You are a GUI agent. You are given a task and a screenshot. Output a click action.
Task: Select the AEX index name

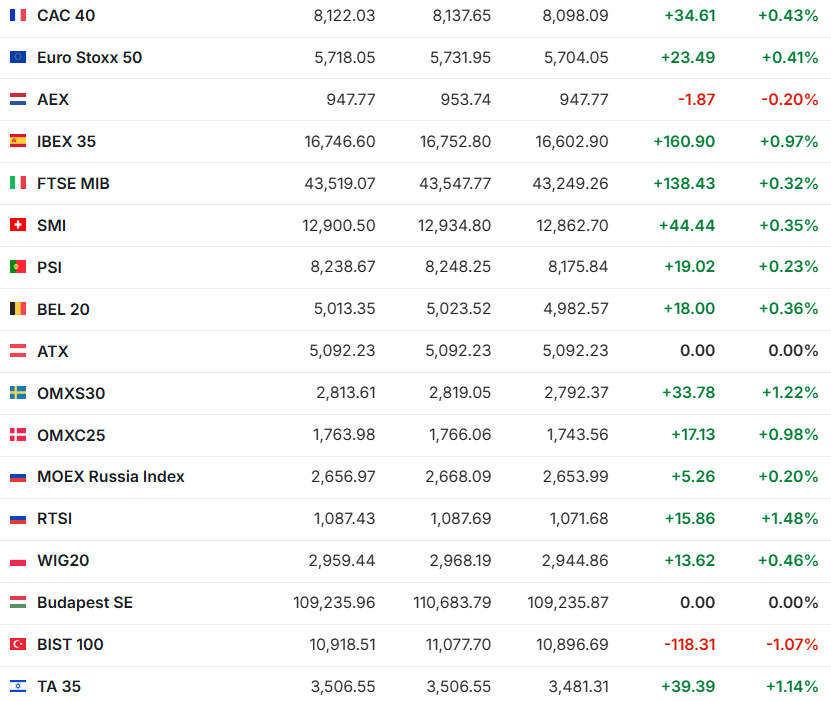pos(53,99)
